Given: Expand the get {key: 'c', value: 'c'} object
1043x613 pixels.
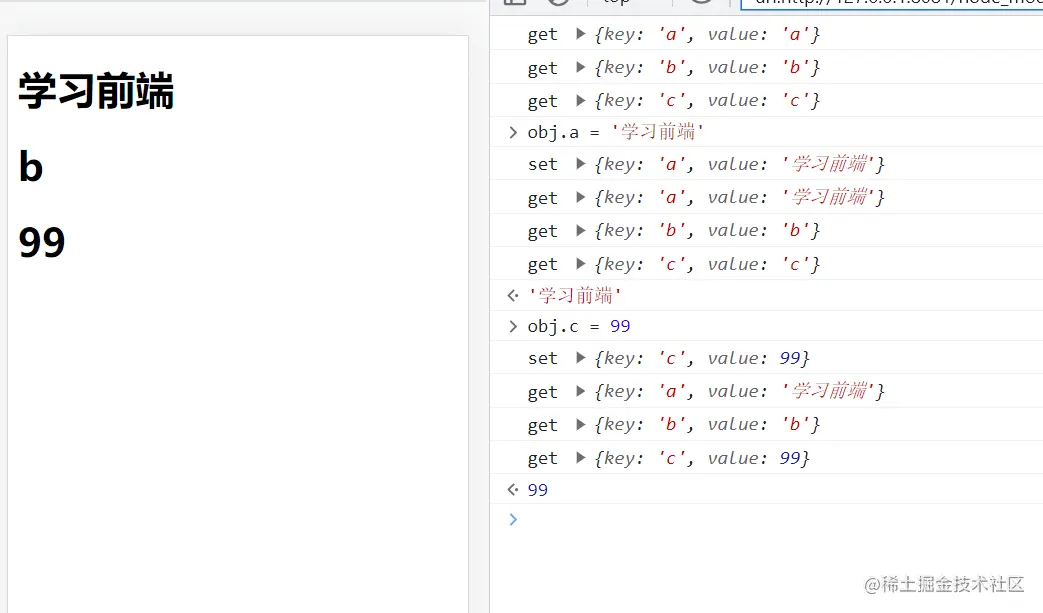Looking at the screenshot, I should 578,99.
